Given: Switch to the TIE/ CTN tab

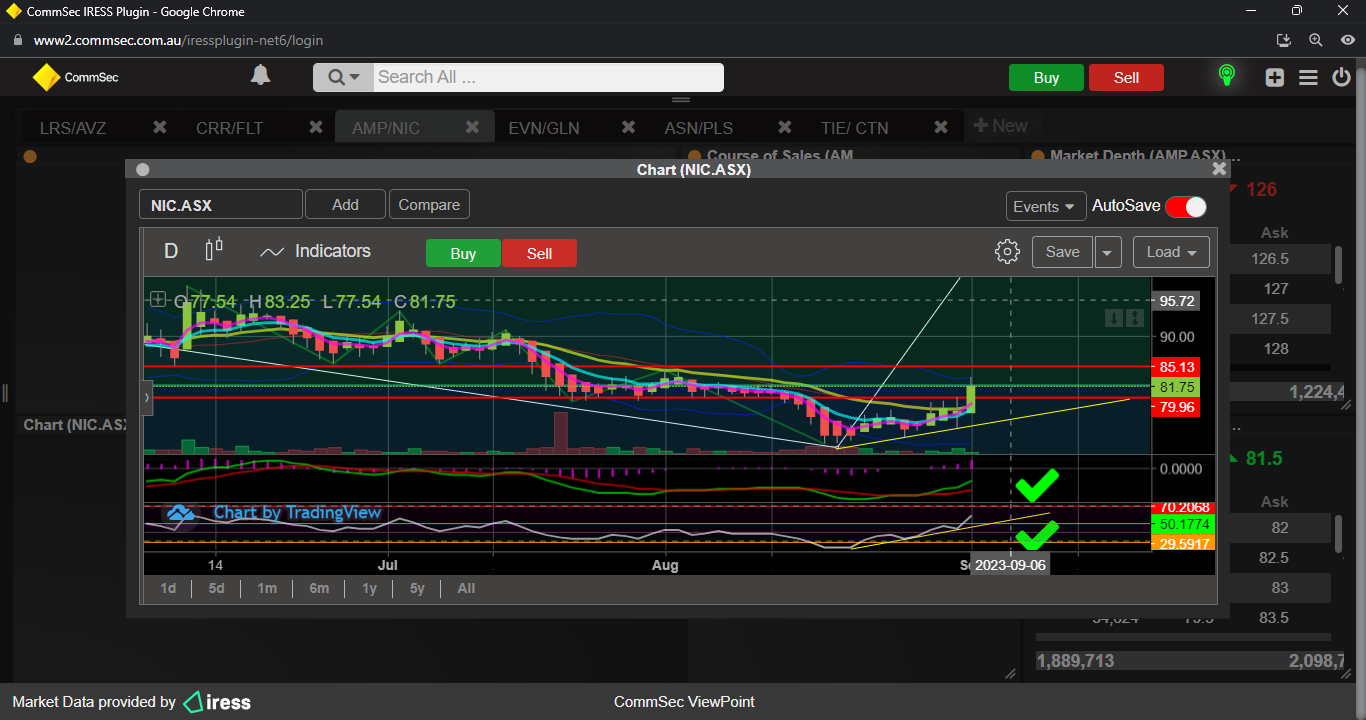Looking at the screenshot, I should (x=855, y=128).
